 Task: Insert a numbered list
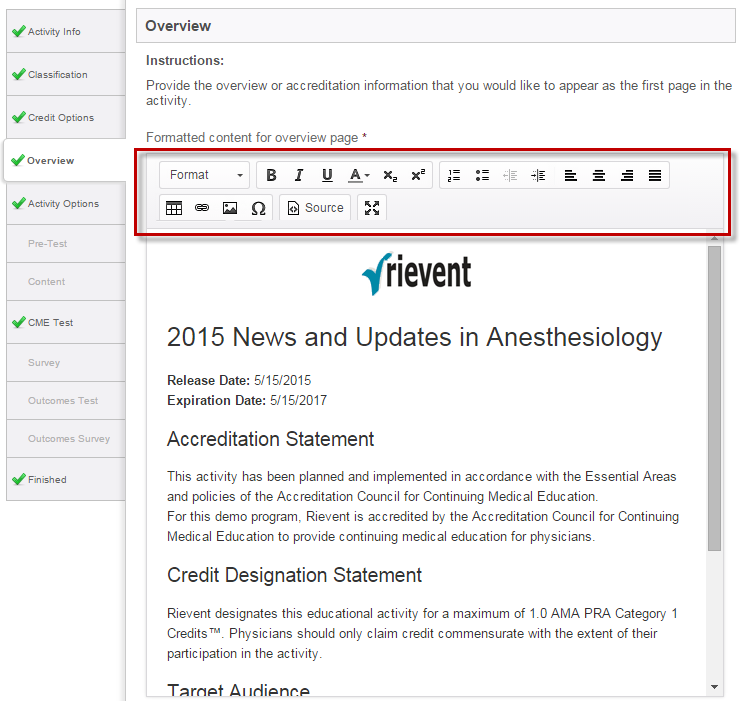[454, 175]
